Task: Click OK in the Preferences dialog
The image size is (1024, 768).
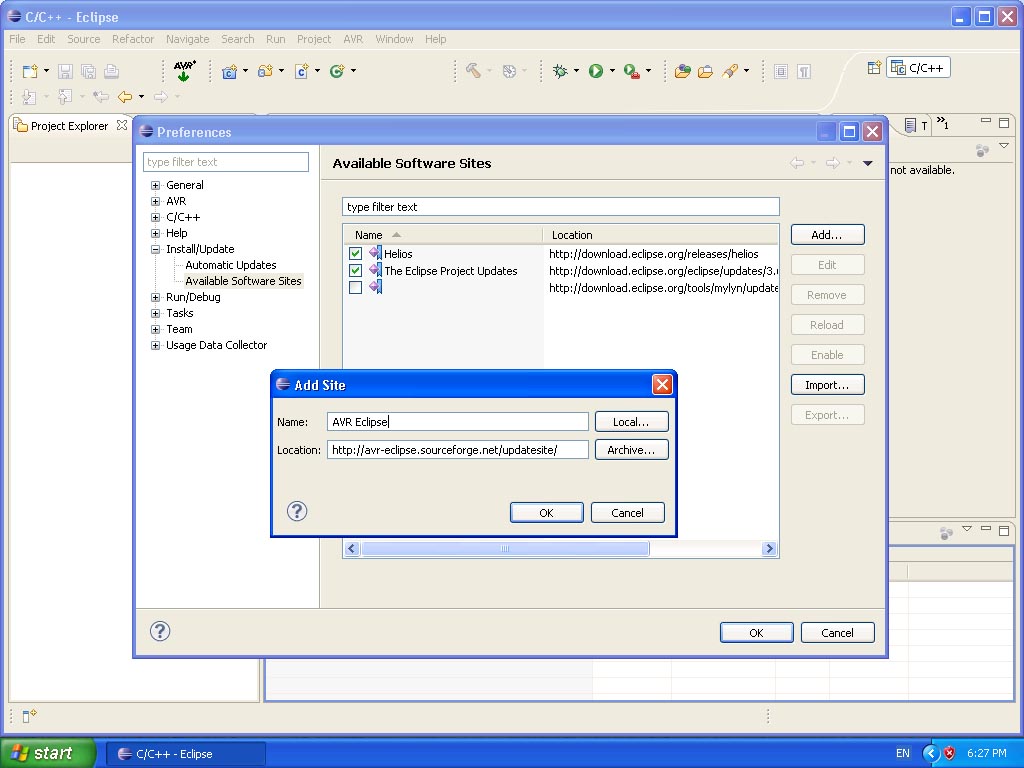Action: pos(757,633)
